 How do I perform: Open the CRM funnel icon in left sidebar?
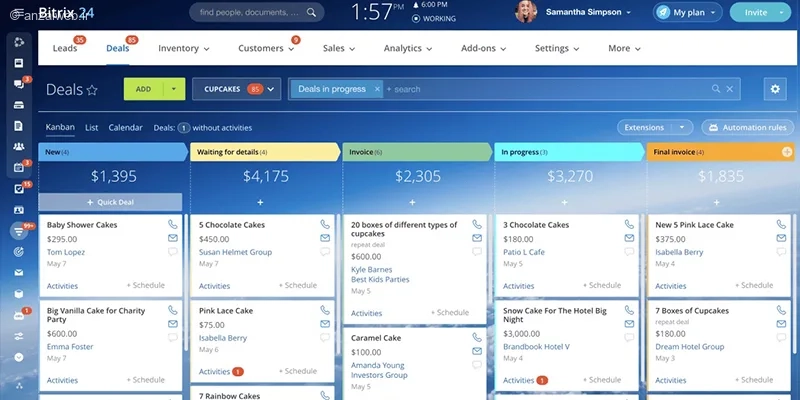point(19,231)
